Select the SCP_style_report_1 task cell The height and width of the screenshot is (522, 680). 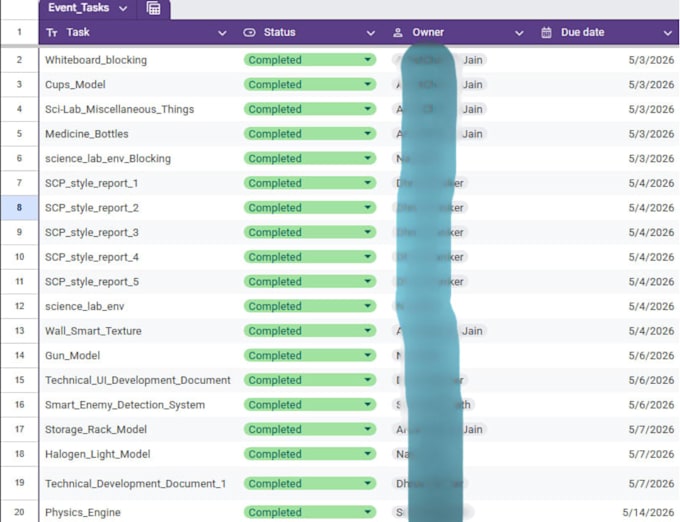(x=138, y=183)
